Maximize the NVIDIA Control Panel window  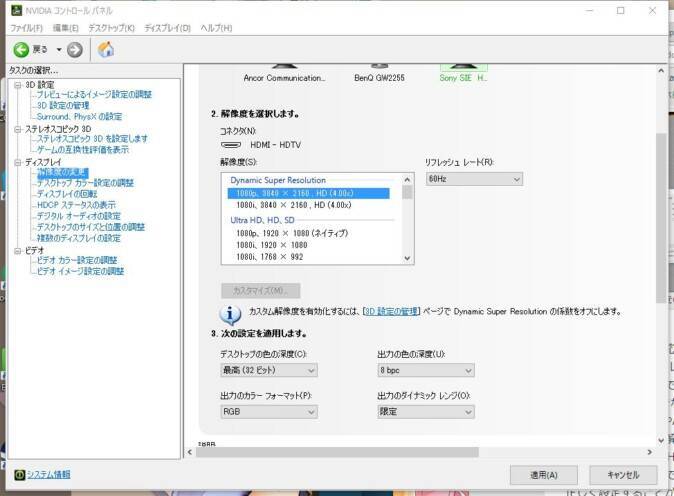pos(621,11)
